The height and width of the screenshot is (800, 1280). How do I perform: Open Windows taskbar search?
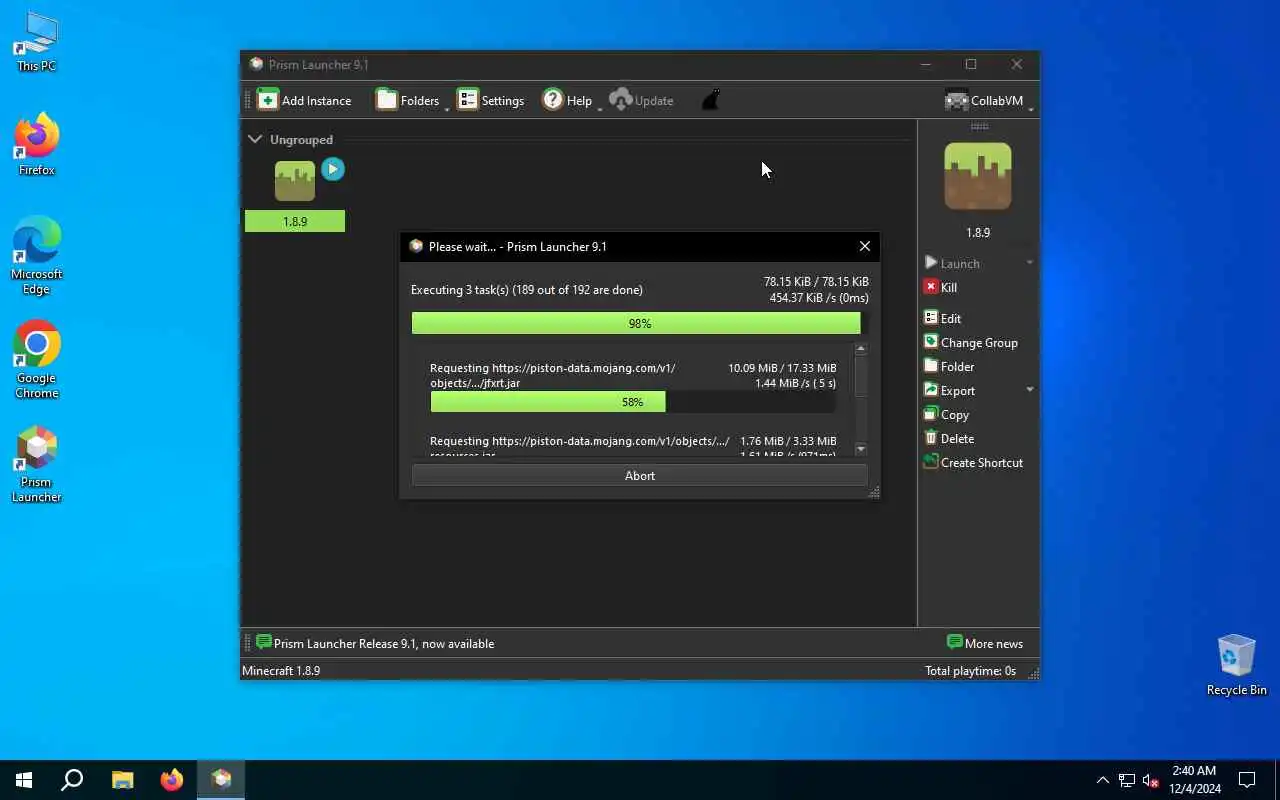72,780
